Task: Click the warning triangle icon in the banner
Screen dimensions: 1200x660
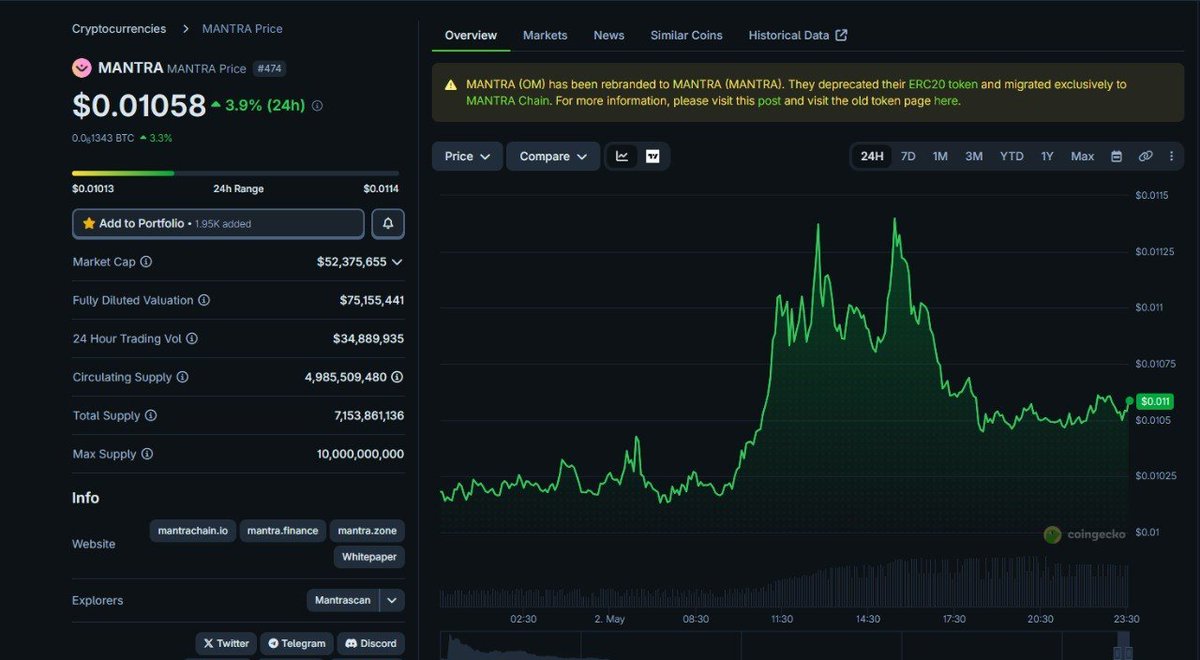Action: click(x=451, y=85)
